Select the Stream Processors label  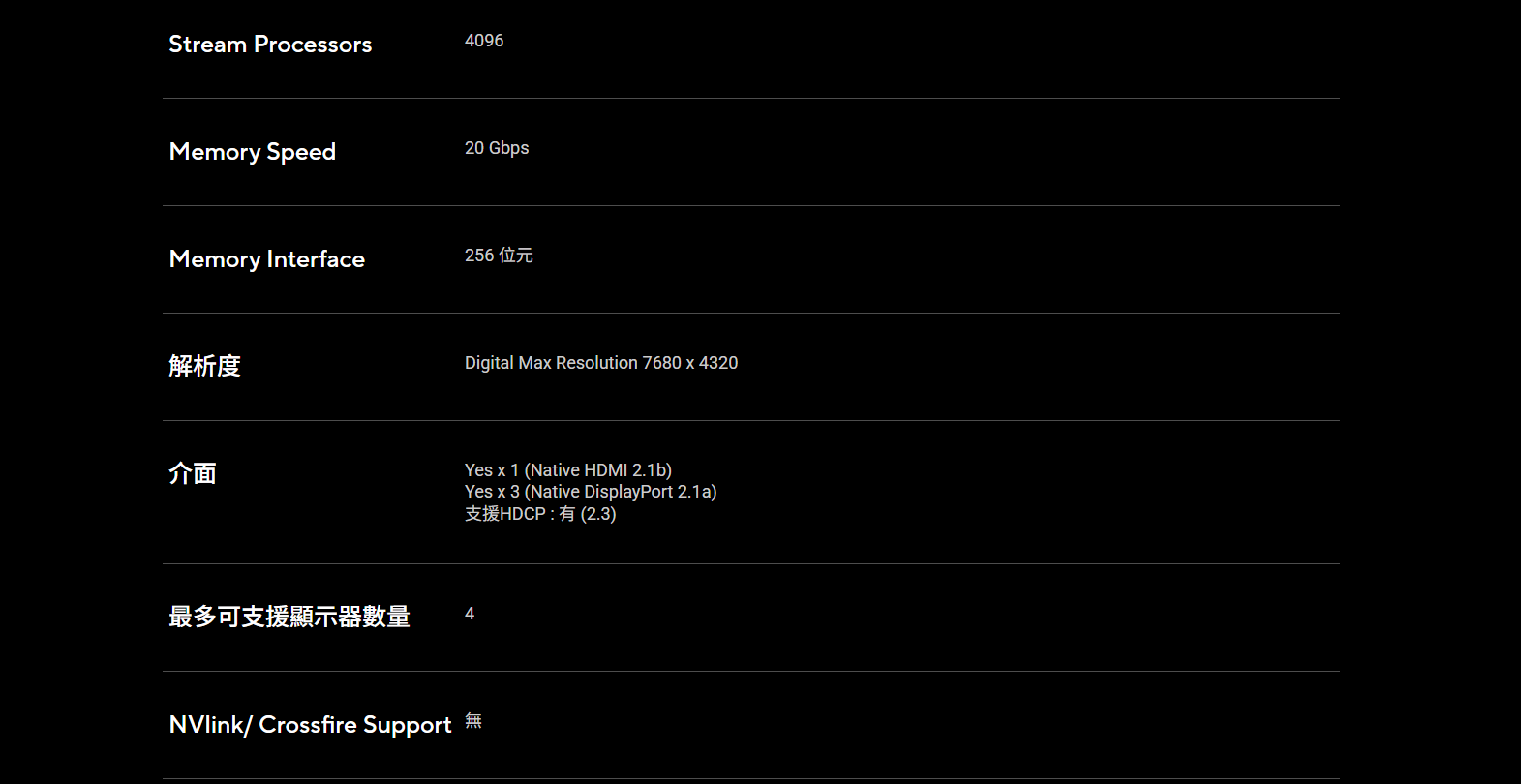[270, 45]
